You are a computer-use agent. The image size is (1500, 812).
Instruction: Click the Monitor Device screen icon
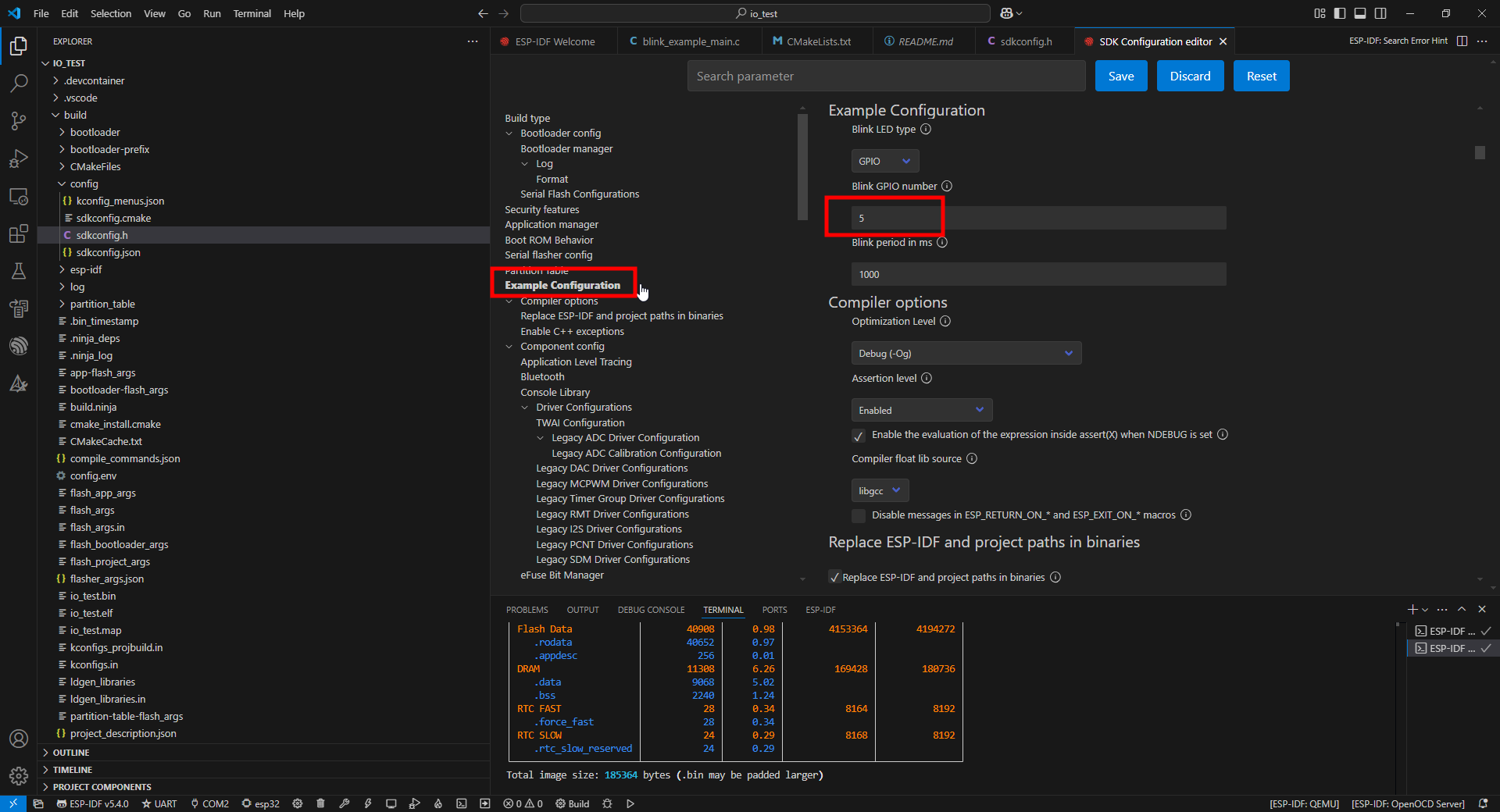pyautogui.click(x=391, y=803)
